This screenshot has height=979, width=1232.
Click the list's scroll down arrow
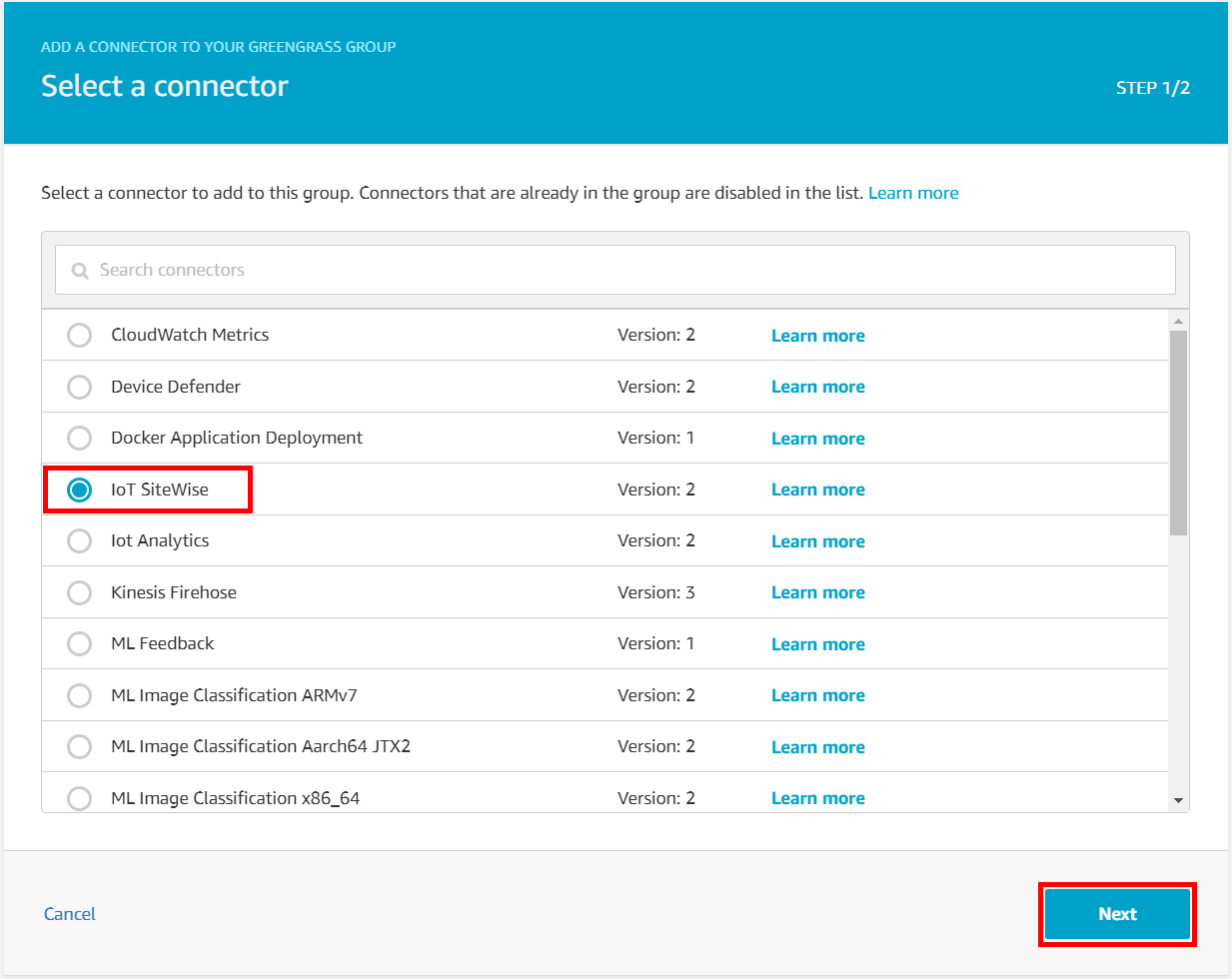click(x=1178, y=800)
